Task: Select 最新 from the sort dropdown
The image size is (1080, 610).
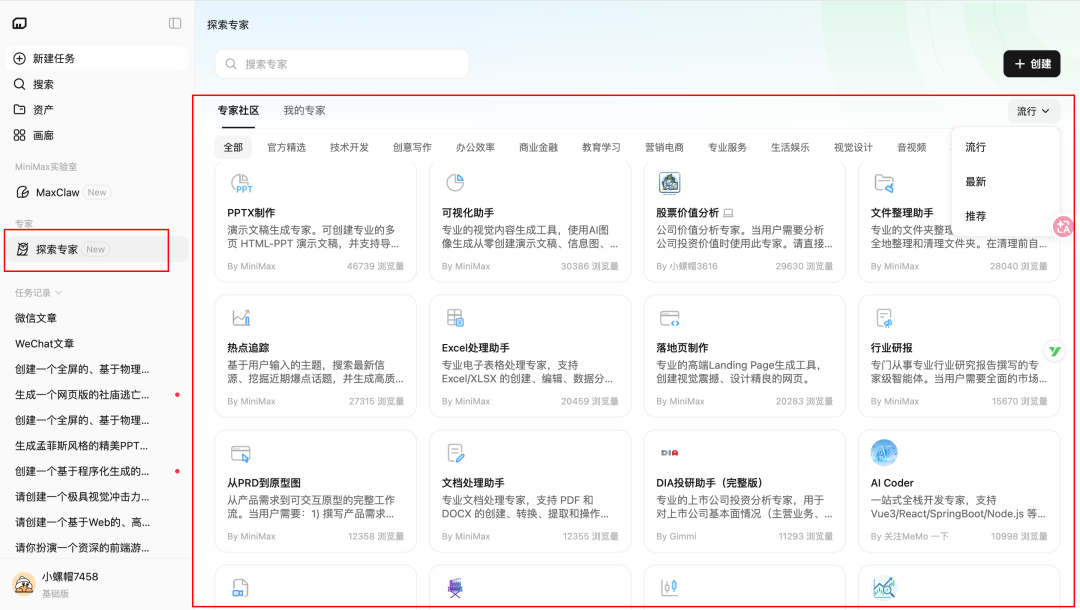Action: [975, 182]
